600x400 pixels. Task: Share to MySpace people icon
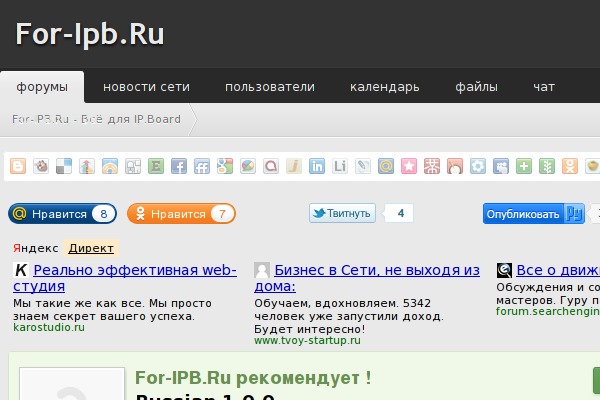[501, 167]
